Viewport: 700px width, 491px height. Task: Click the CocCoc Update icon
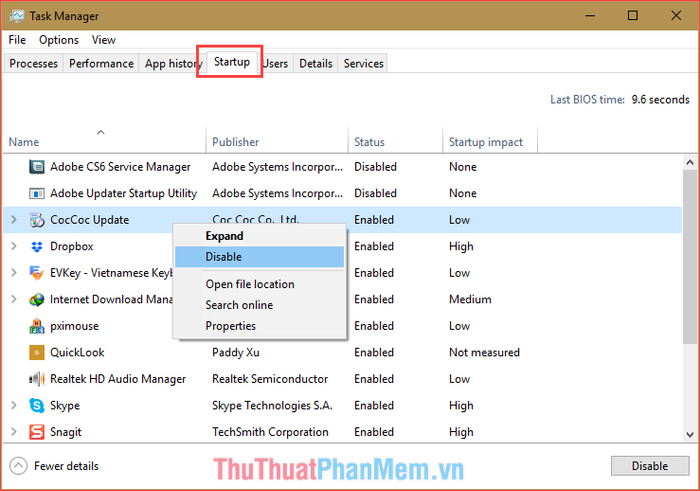[x=37, y=220]
